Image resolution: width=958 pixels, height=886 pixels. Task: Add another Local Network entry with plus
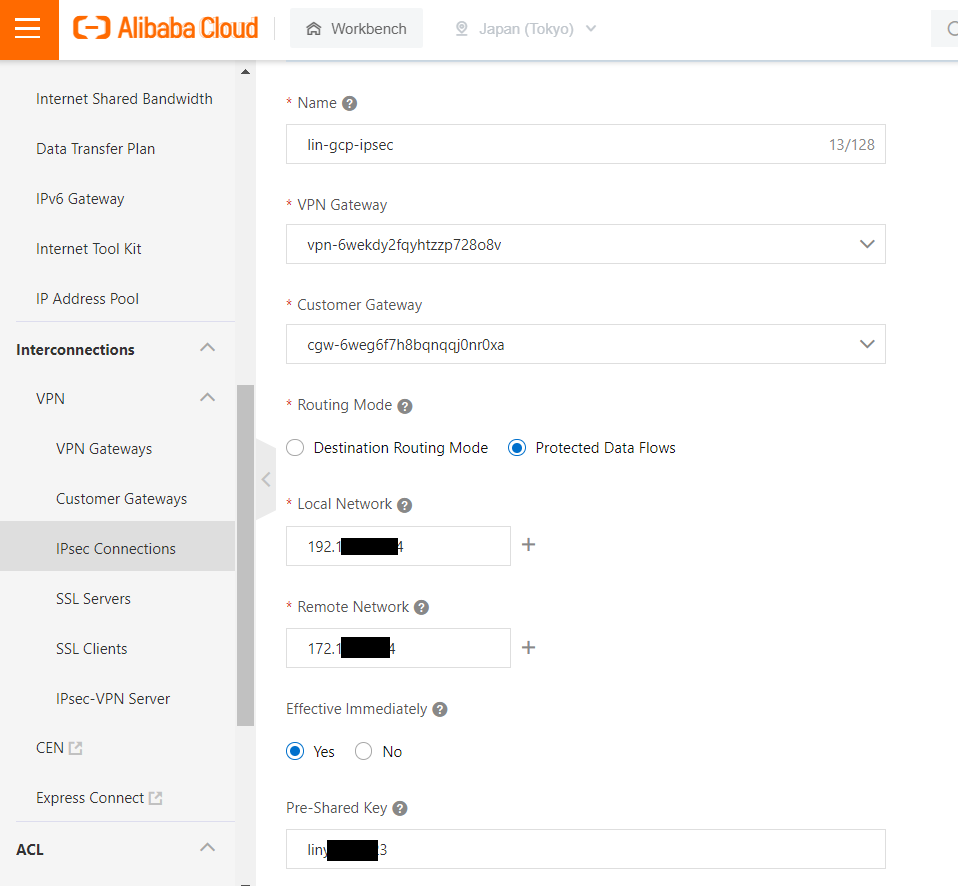529,545
